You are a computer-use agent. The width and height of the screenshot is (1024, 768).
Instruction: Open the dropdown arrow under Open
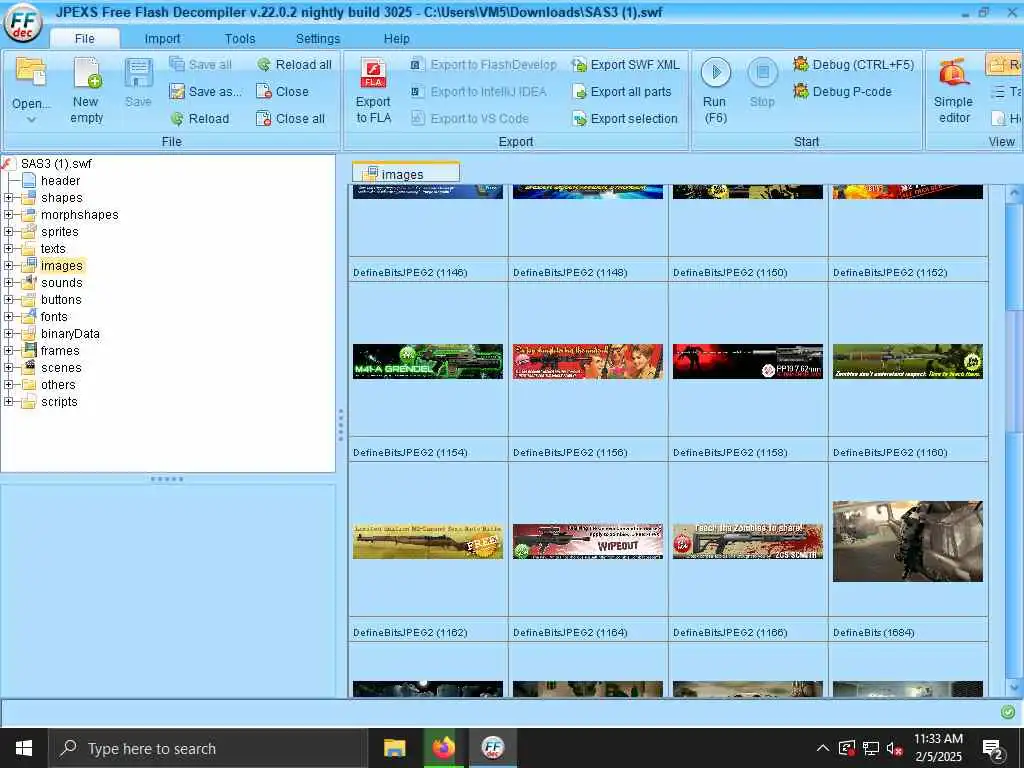(31, 120)
